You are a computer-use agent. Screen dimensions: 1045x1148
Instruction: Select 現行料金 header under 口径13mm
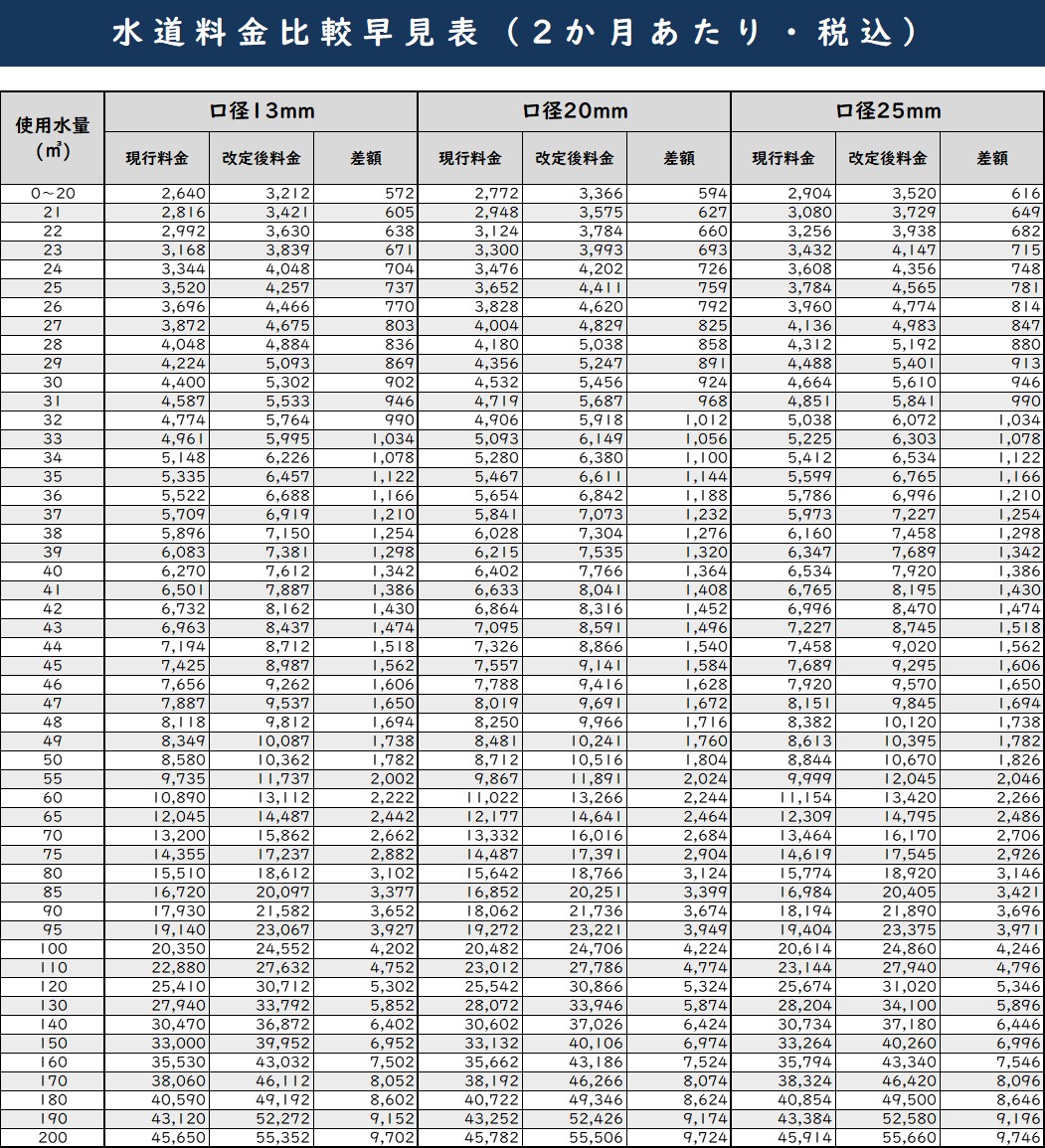(157, 158)
